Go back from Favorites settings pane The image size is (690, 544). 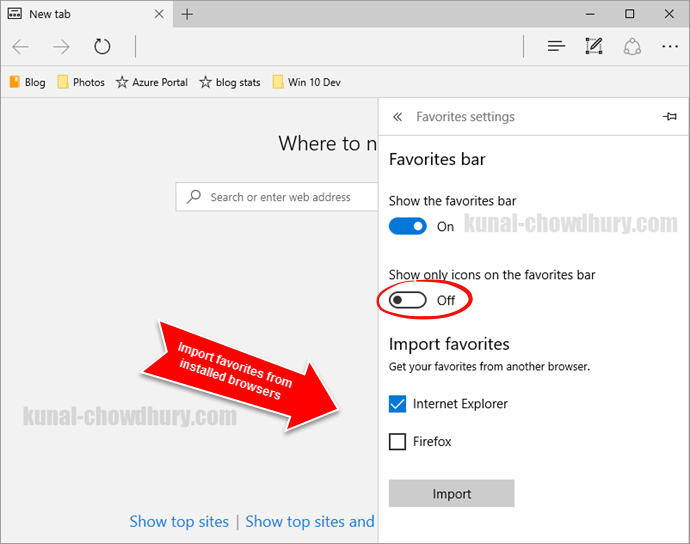tap(397, 117)
